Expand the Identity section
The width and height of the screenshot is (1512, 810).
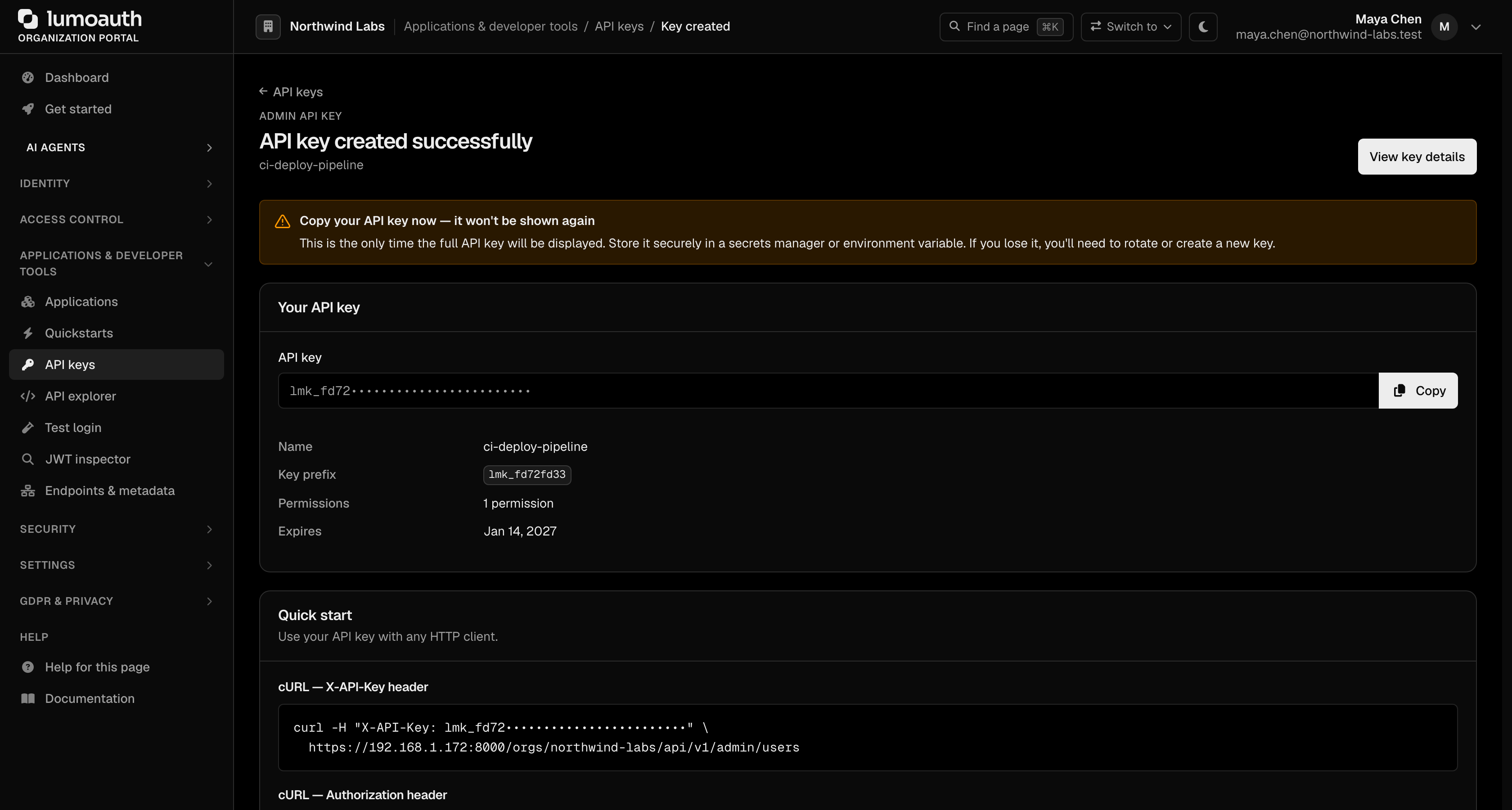click(116, 184)
